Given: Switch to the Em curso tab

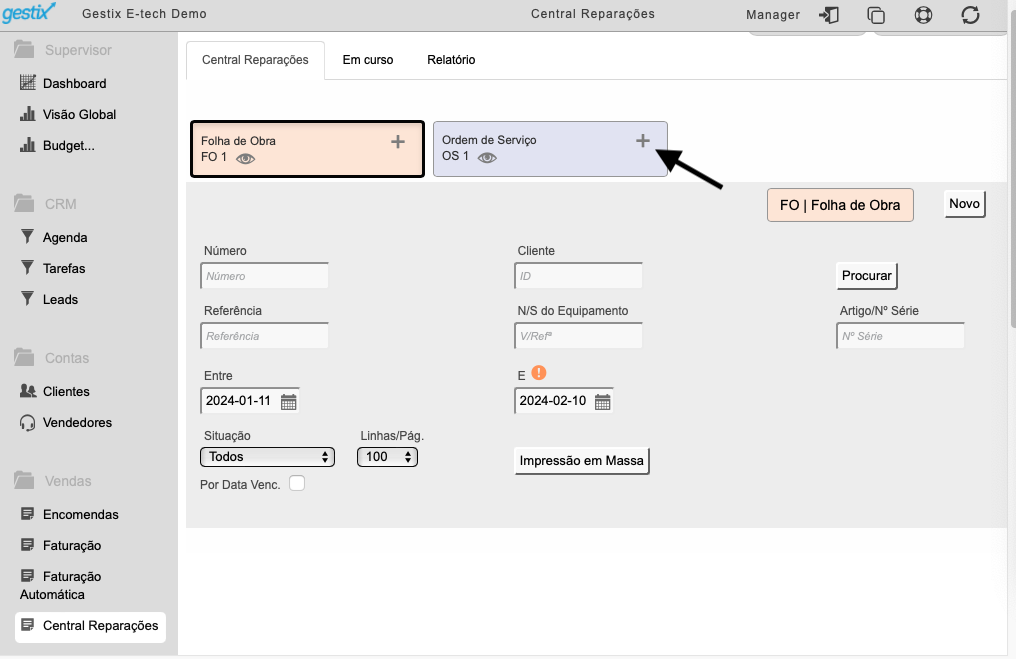Looking at the screenshot, I should 367,60.
